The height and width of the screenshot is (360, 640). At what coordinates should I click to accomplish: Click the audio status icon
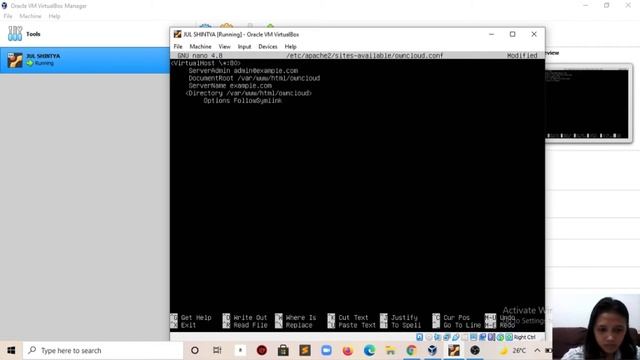coord(437,337)
